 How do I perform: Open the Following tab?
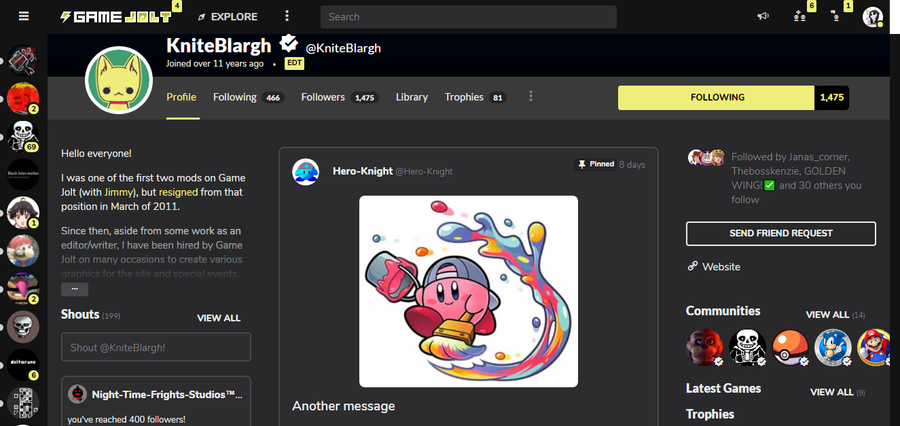pyautogui.click(x=249, y=97)
